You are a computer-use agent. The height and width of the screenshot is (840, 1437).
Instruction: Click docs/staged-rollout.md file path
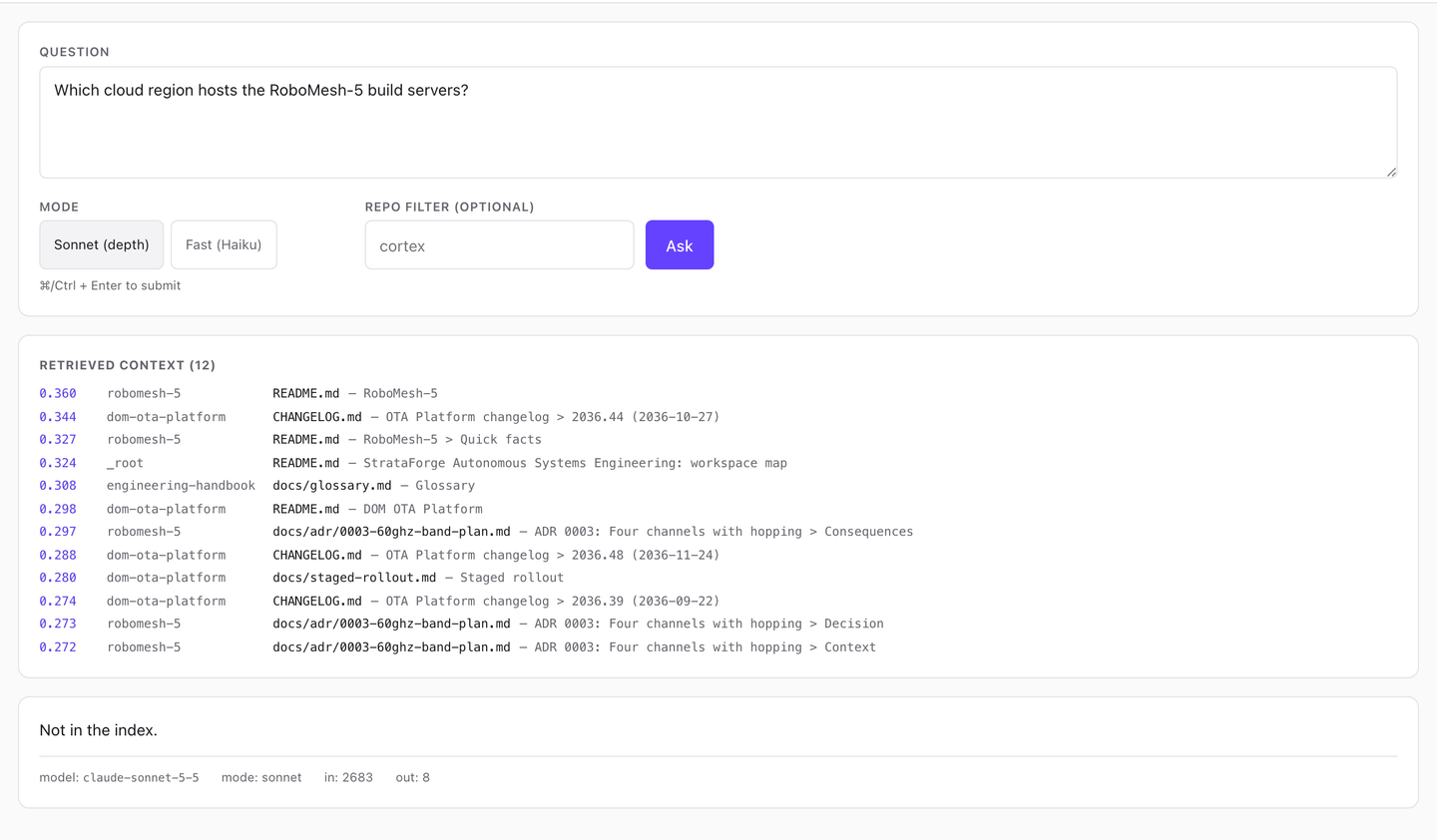[x=354, y=578]
